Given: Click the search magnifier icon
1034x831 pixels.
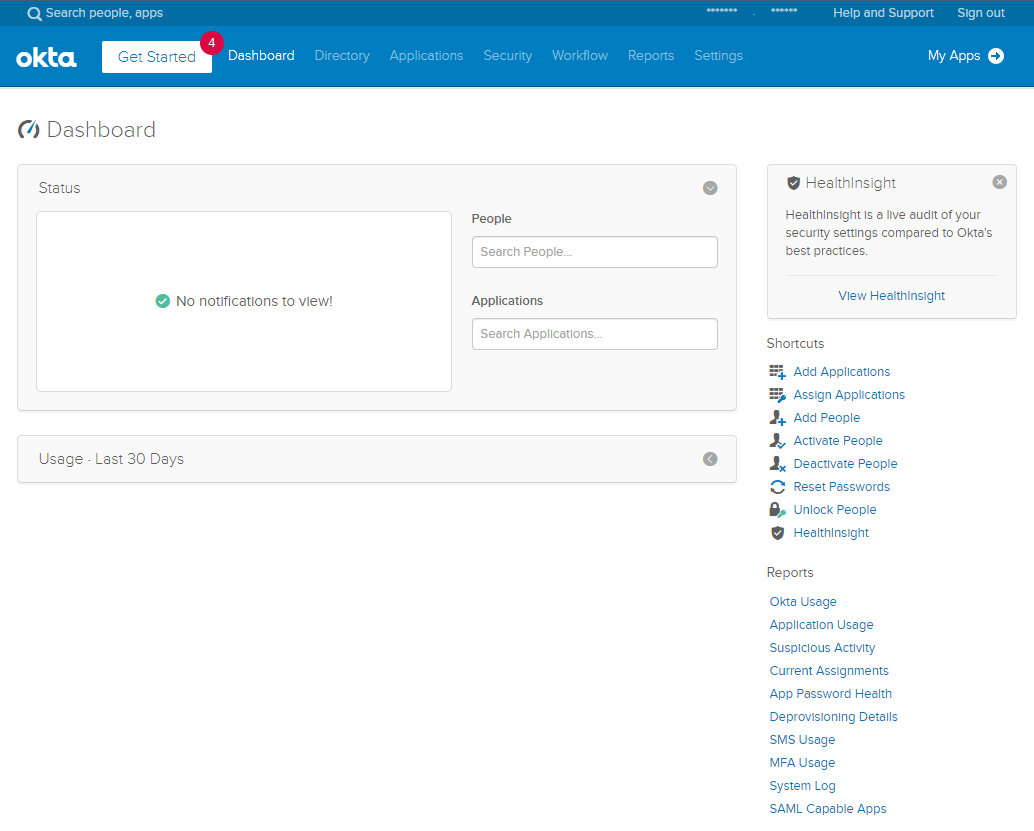Looking at the screenshot, I should [34, 13].
